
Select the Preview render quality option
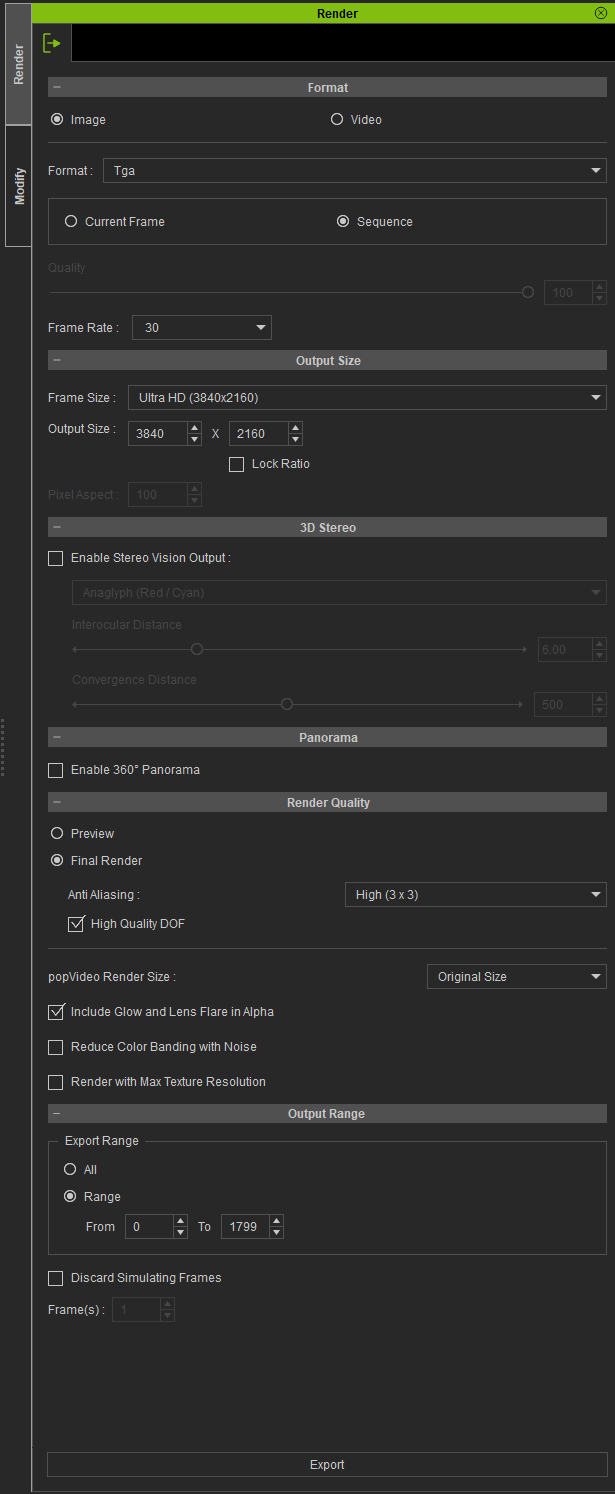coord(57,833)
